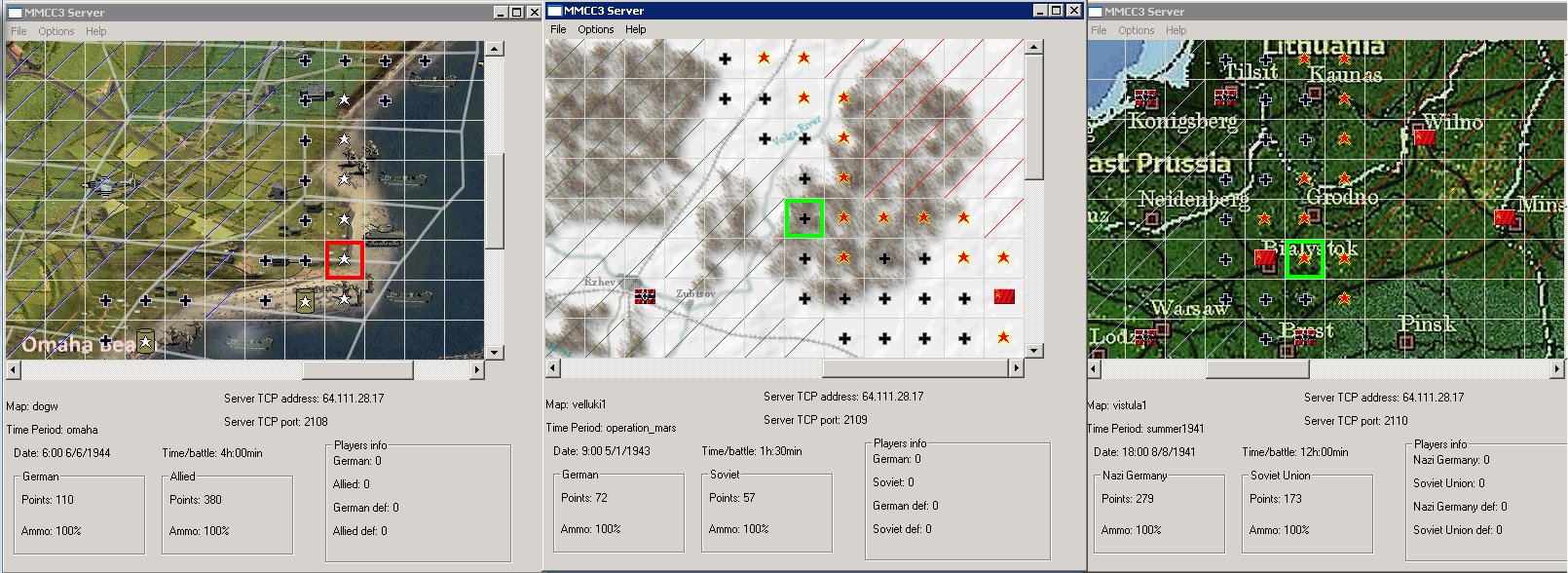Screen dimensions: 1568x573
Task: Click the Soviet flag at Wilno
Action: point(1425,137)
